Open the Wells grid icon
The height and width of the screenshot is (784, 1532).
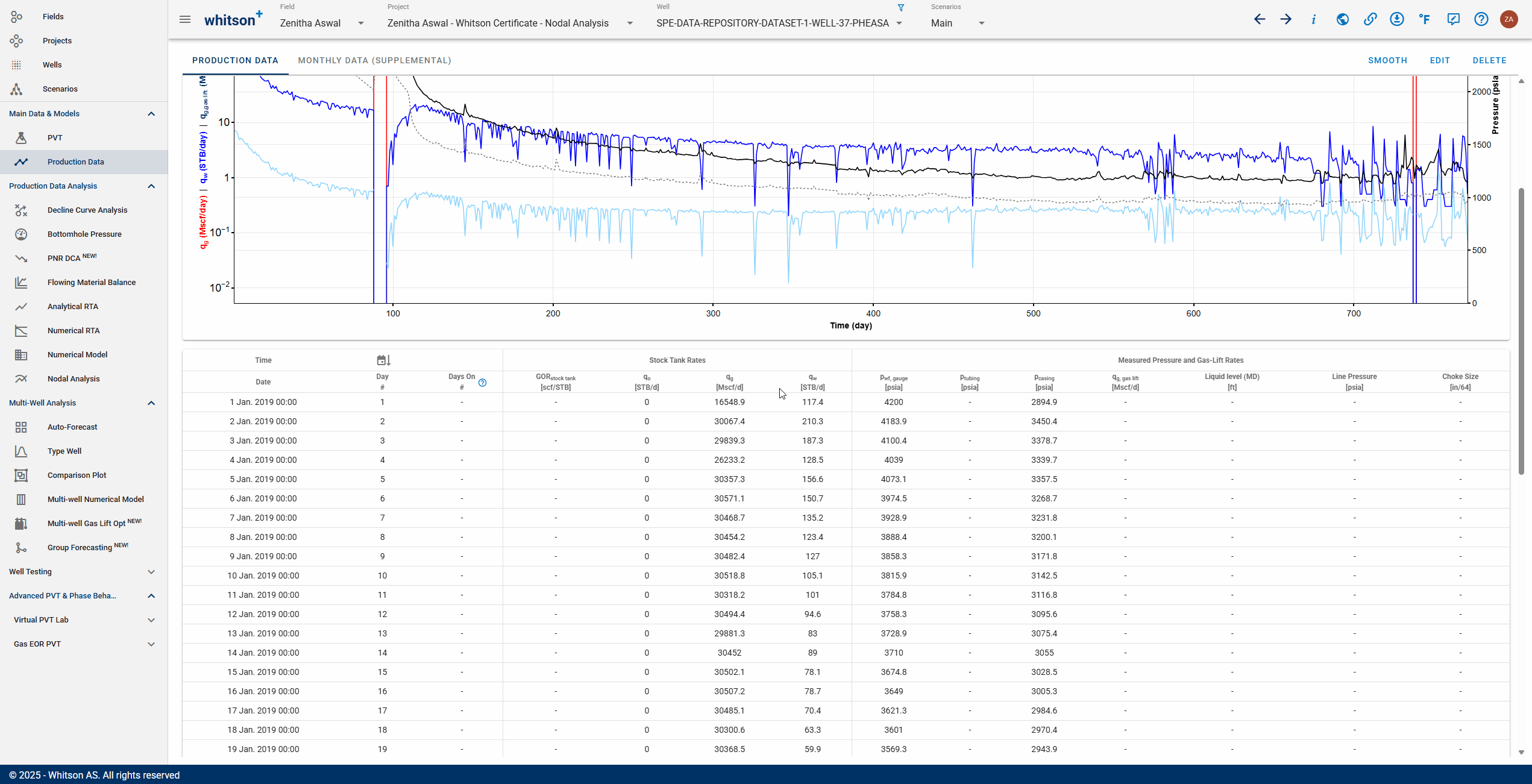pyautogui.click(x=16, y=65)
